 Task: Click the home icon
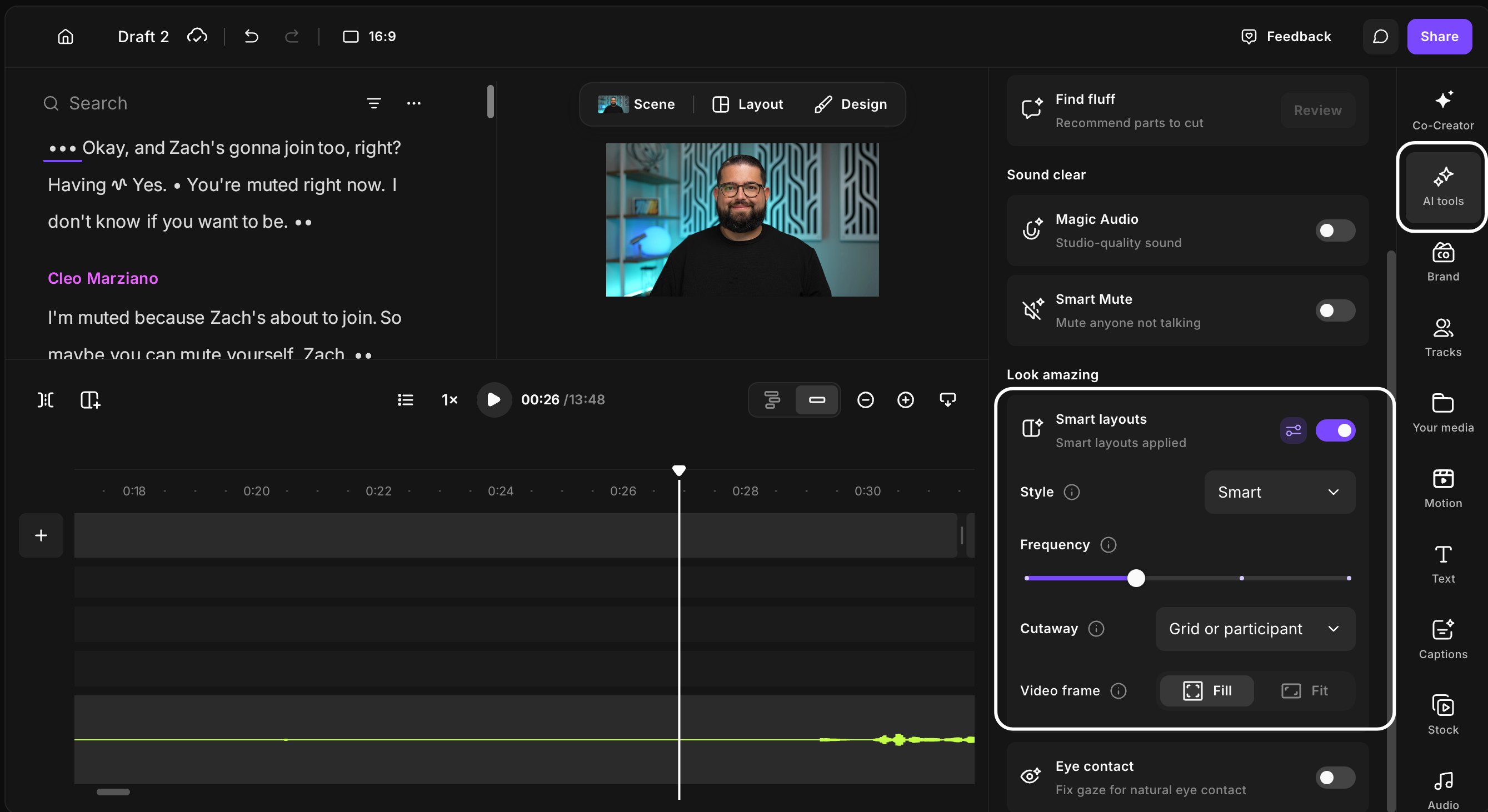click(x=66, y=37)
